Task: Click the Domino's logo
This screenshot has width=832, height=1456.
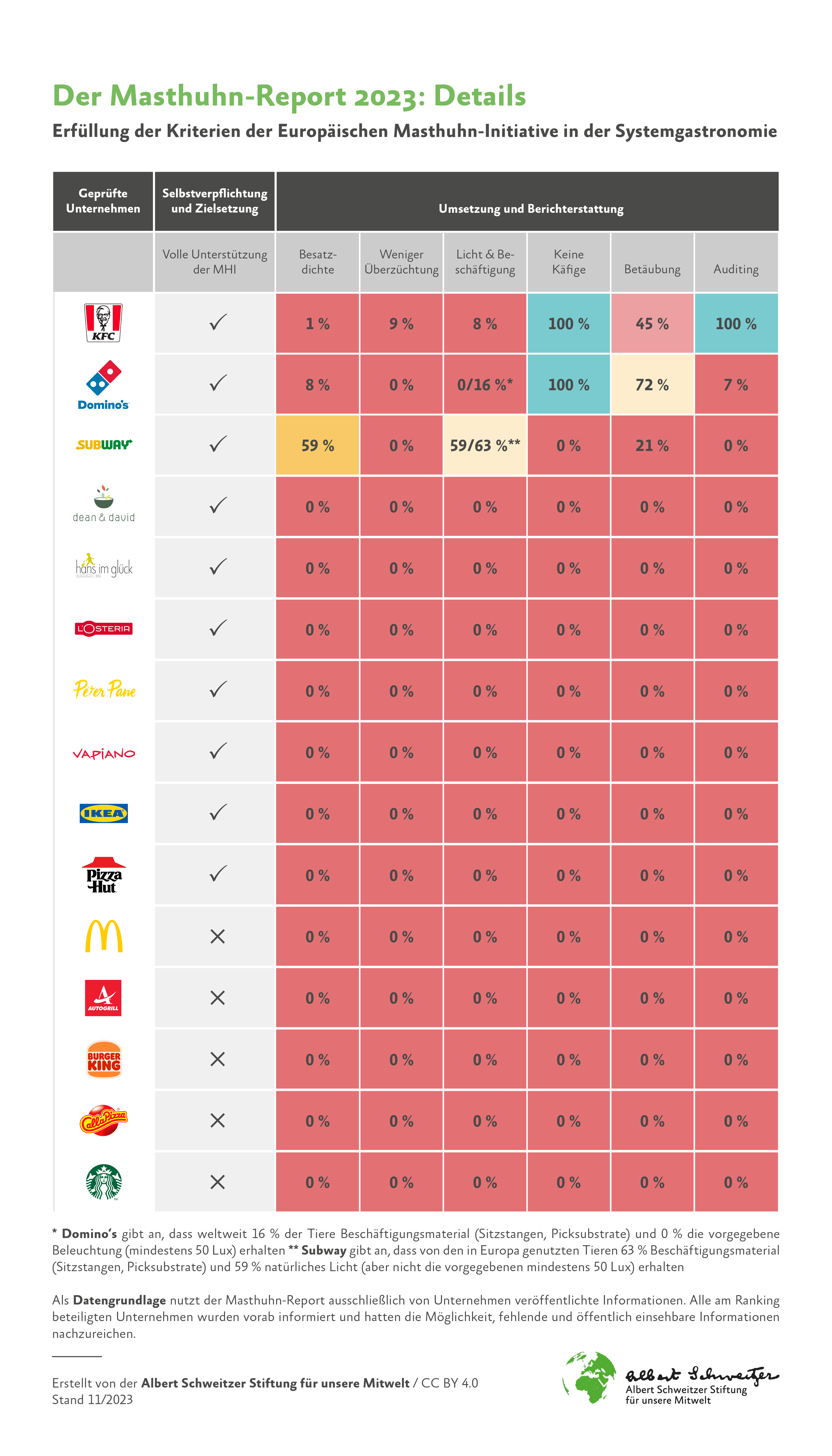Action: 104,385
